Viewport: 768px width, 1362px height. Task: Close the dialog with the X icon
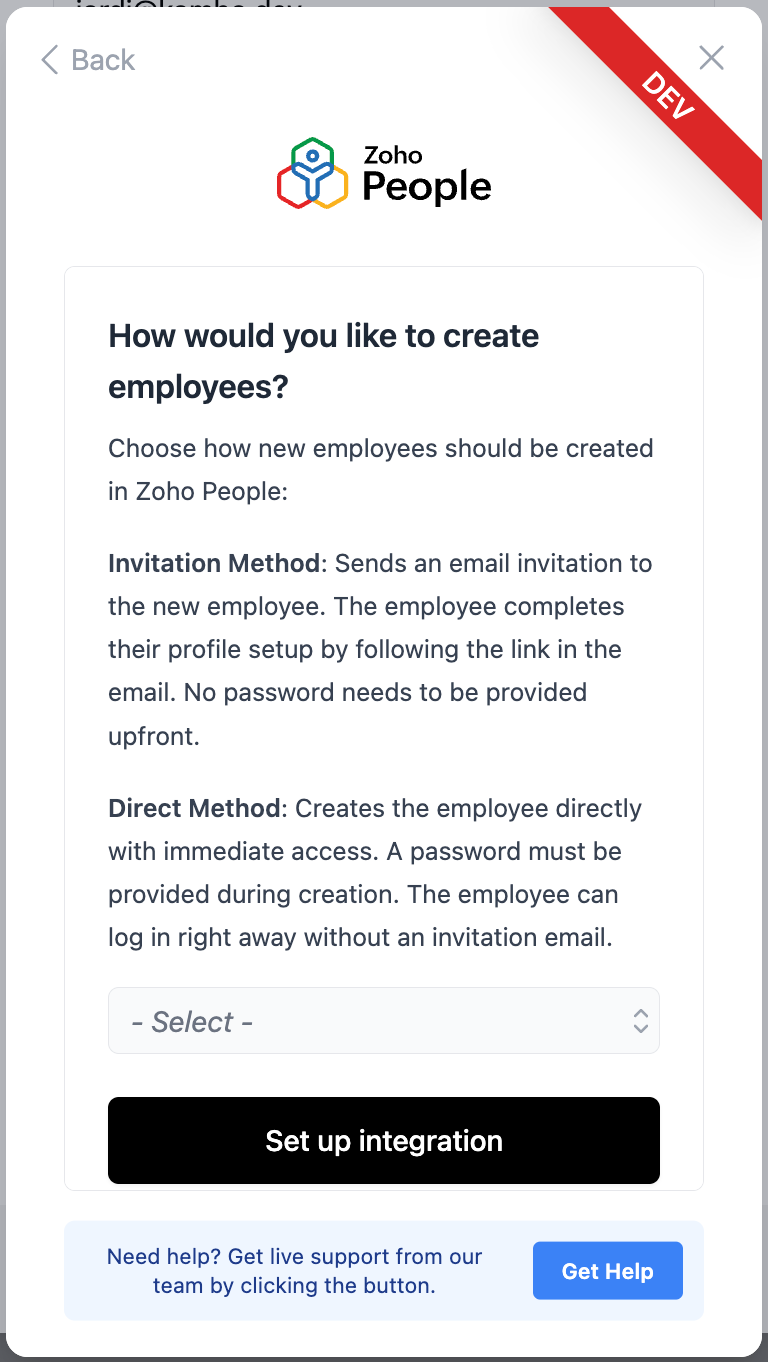tap(711, 58)
